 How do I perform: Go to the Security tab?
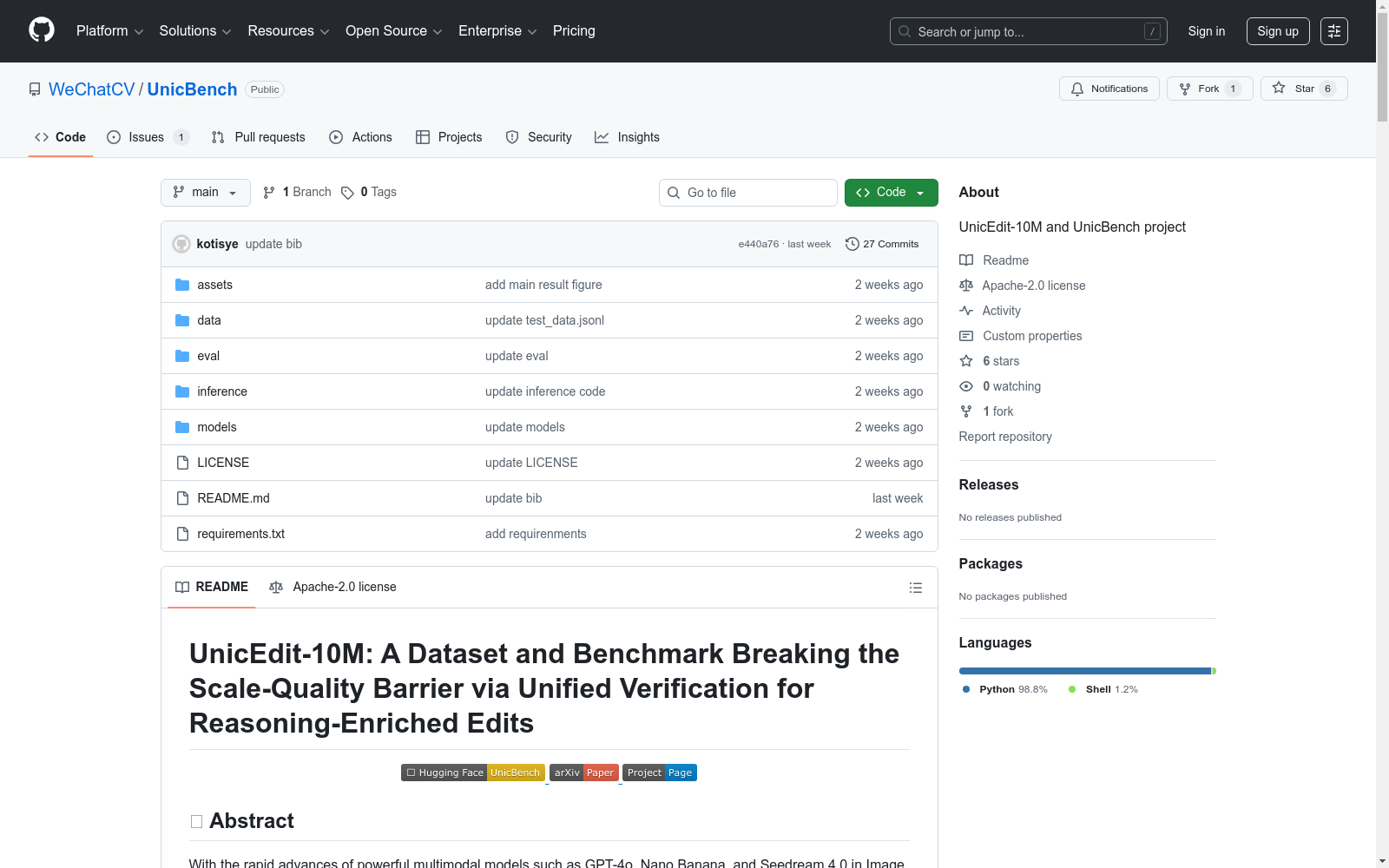[539, 137]
